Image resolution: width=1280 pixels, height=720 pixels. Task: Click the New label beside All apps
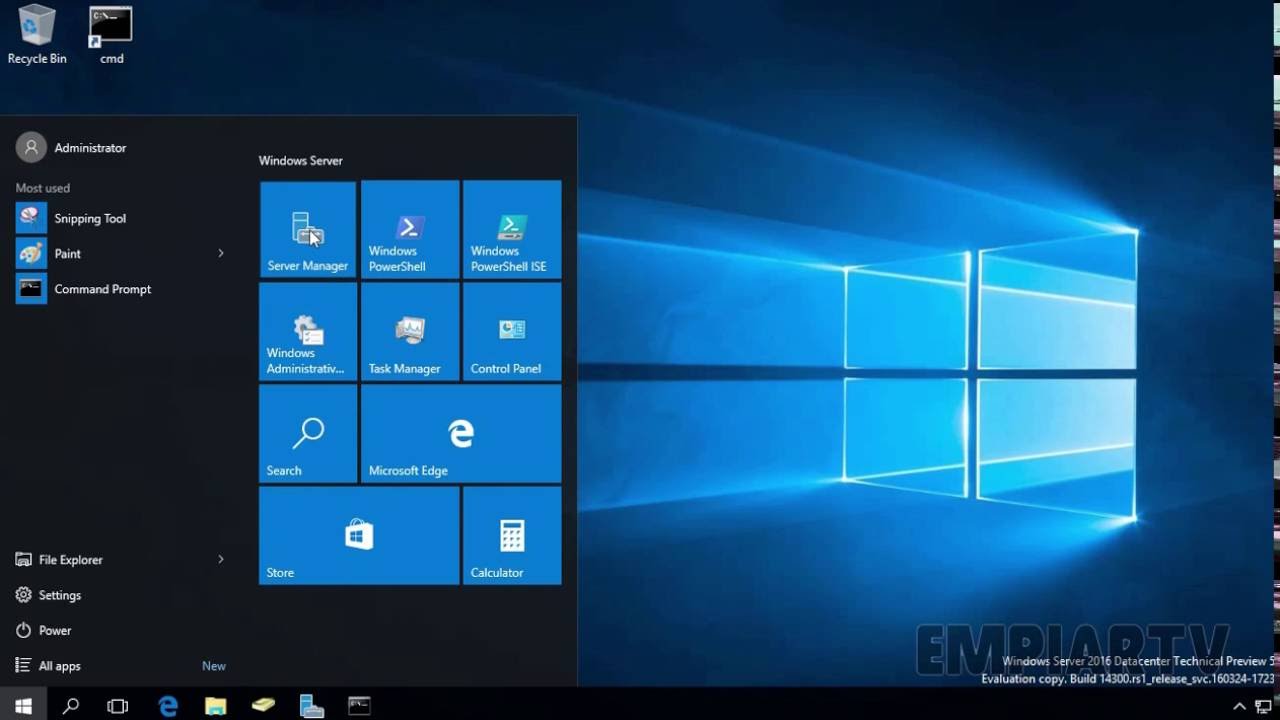pyautogui.click(x=214, y=666)
